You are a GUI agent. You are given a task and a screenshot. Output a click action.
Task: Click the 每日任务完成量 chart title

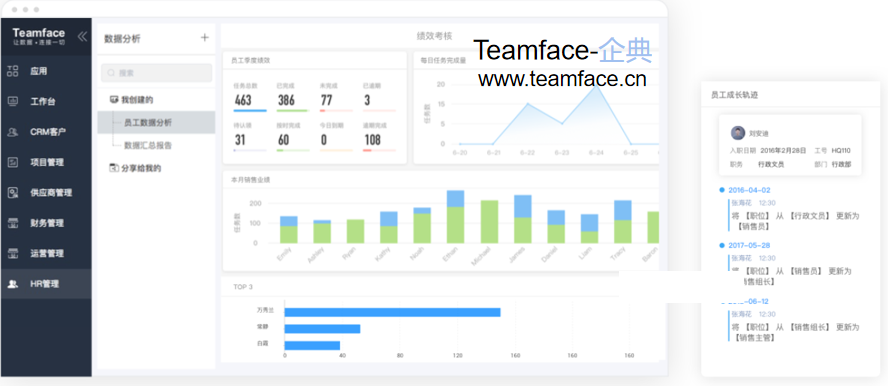click(x=443, y=60)
